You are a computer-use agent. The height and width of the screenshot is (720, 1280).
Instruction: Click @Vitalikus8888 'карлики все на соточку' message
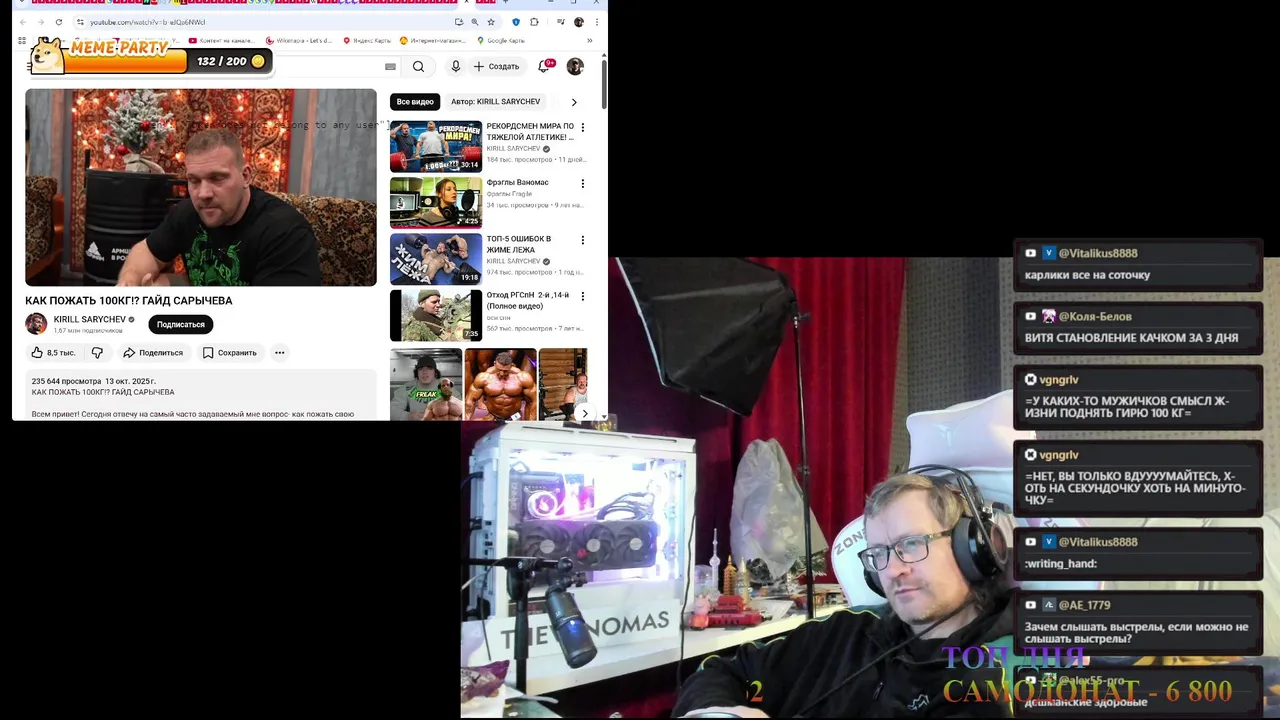[x=1138, y=264]
